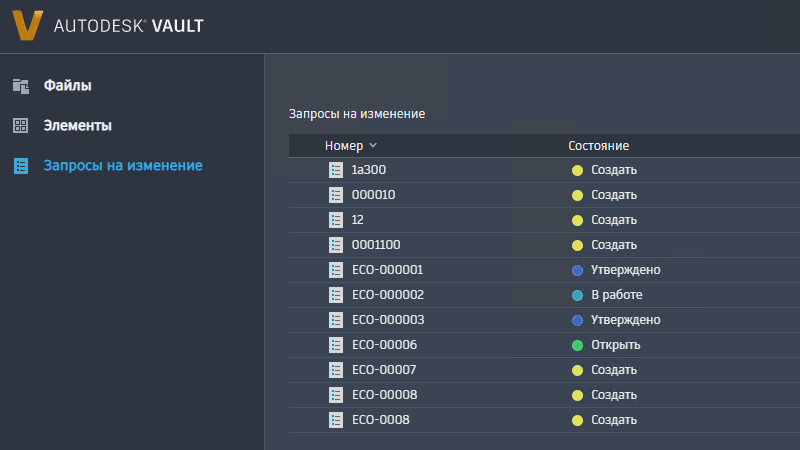The image size is (800, 450).
Task: Click the Autodesk Vault logo icon
Action: (x=28, y=25)
